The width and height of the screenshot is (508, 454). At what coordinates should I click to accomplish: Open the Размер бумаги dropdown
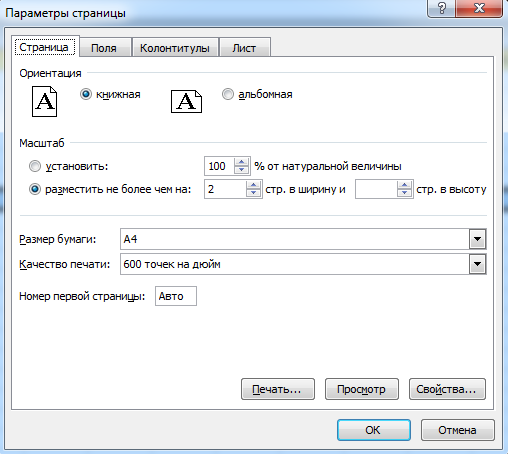[x=477, y=239]
